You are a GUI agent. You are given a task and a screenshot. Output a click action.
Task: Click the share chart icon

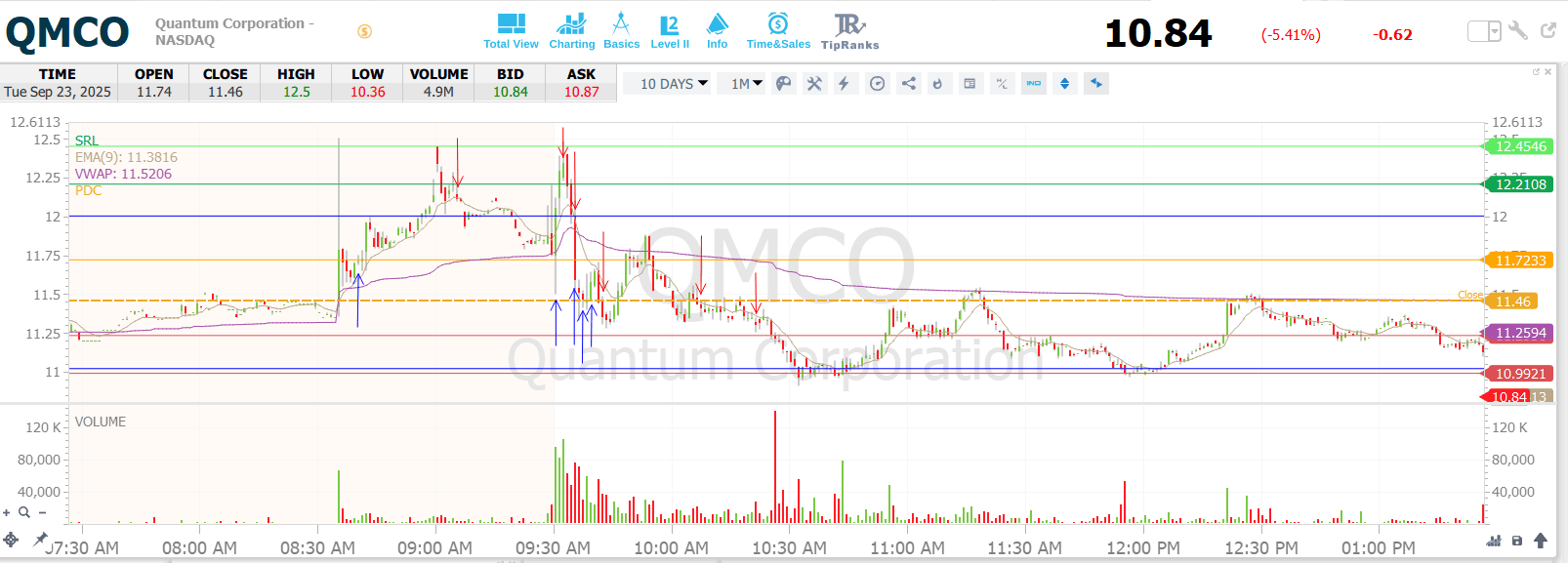click(908, 84)
